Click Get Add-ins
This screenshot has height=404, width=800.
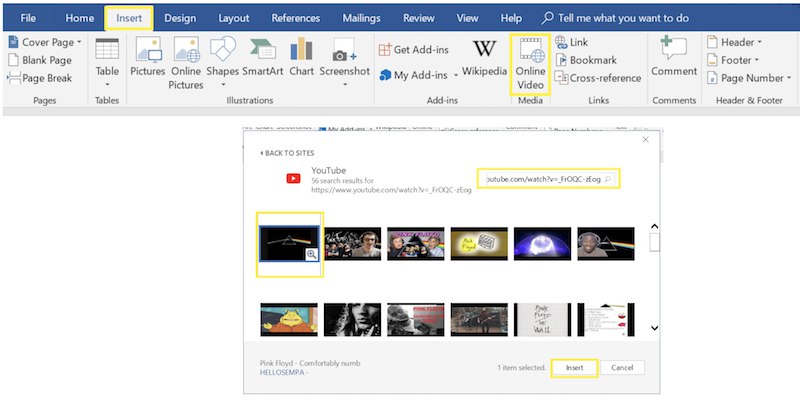[414, 49]
